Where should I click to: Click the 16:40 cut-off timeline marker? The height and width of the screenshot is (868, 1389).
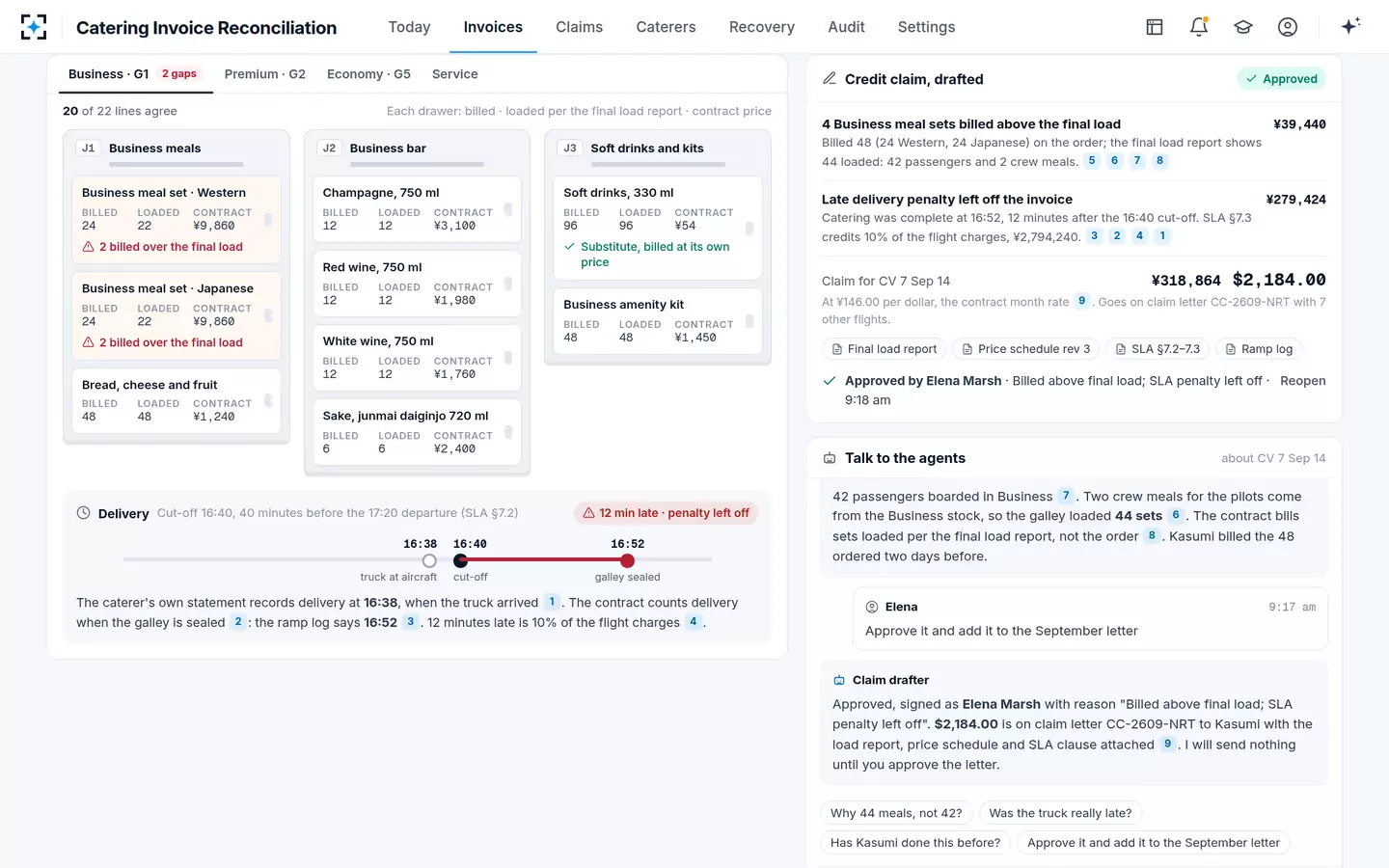(x=461, y=560)
